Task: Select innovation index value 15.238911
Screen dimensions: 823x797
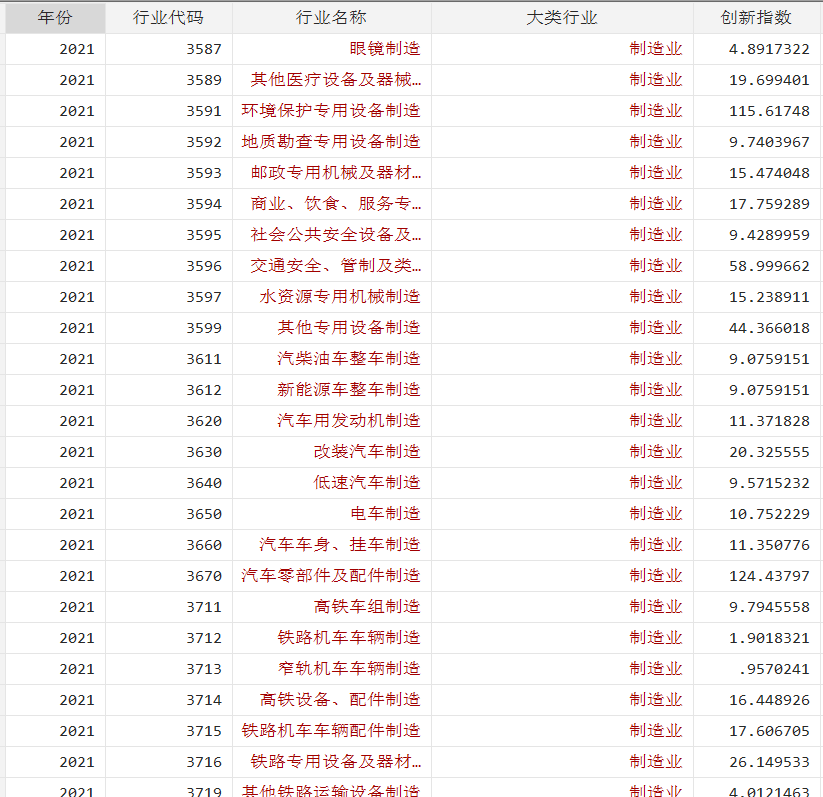Action: click(x=756, y=297)
